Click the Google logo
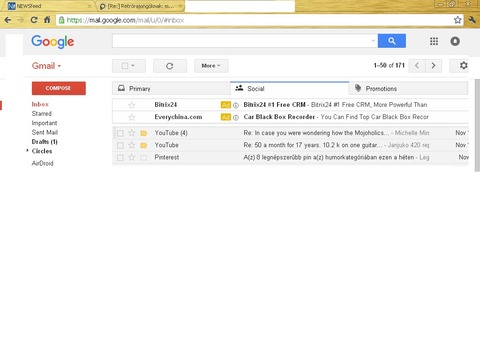This screenshot has height=360, width=480. click(53, 42)
